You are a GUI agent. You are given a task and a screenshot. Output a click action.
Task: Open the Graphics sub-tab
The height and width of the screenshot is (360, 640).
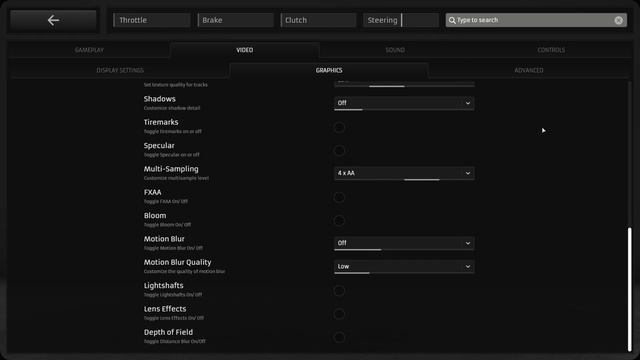[x=329, y=70]
